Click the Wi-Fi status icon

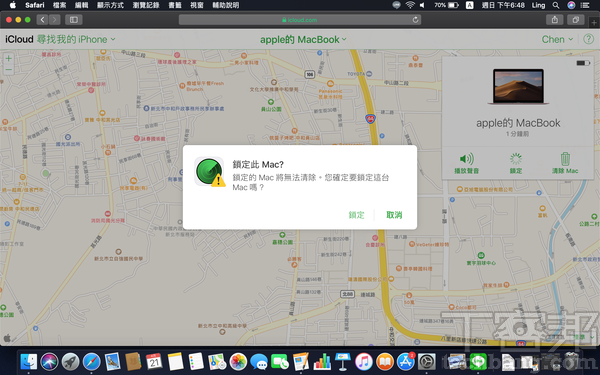(410, 5)
